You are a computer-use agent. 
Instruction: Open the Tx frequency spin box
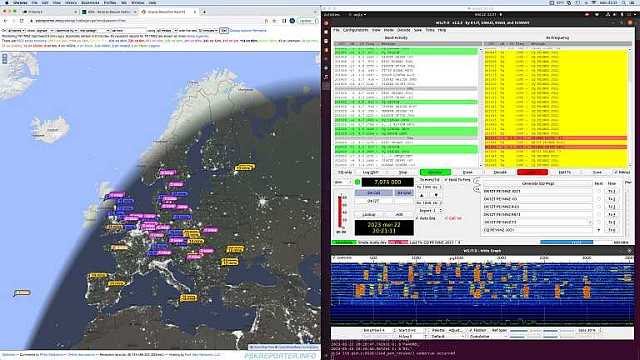(x=429, y=187)
